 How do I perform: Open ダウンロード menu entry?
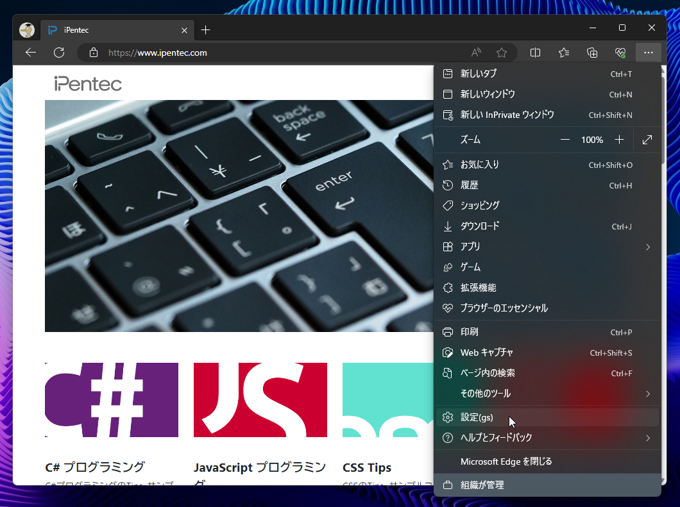[x=547, y=226]
